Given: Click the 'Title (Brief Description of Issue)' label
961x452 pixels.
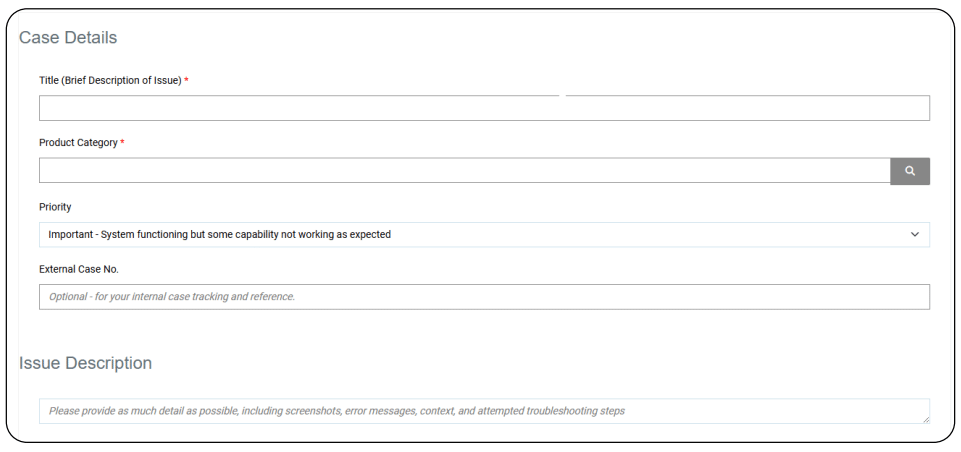Looking at the screenshot, I should [110, 80].
